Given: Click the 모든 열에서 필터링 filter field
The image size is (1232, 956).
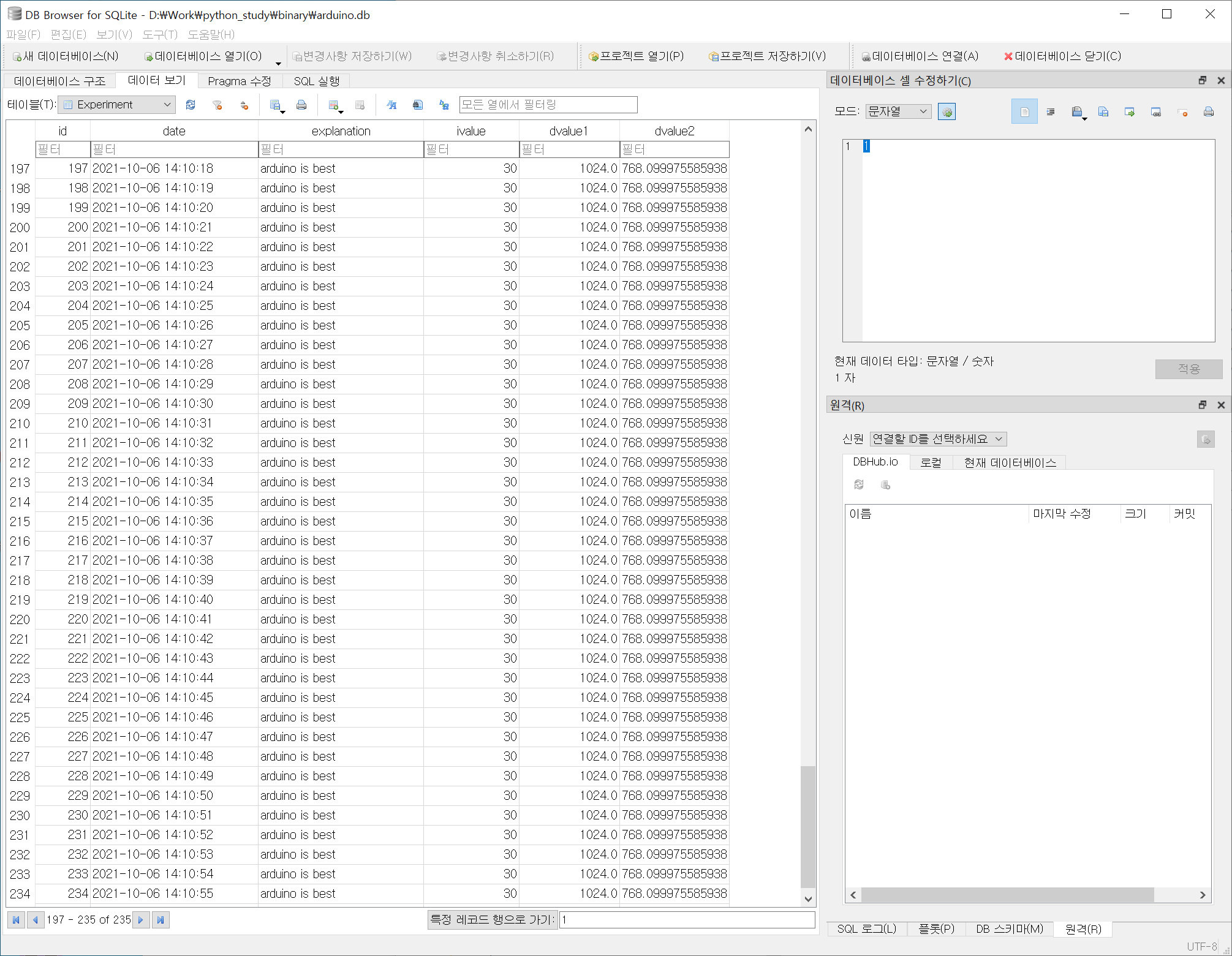Looking at the screenshot, I should (x=548, y=105).
